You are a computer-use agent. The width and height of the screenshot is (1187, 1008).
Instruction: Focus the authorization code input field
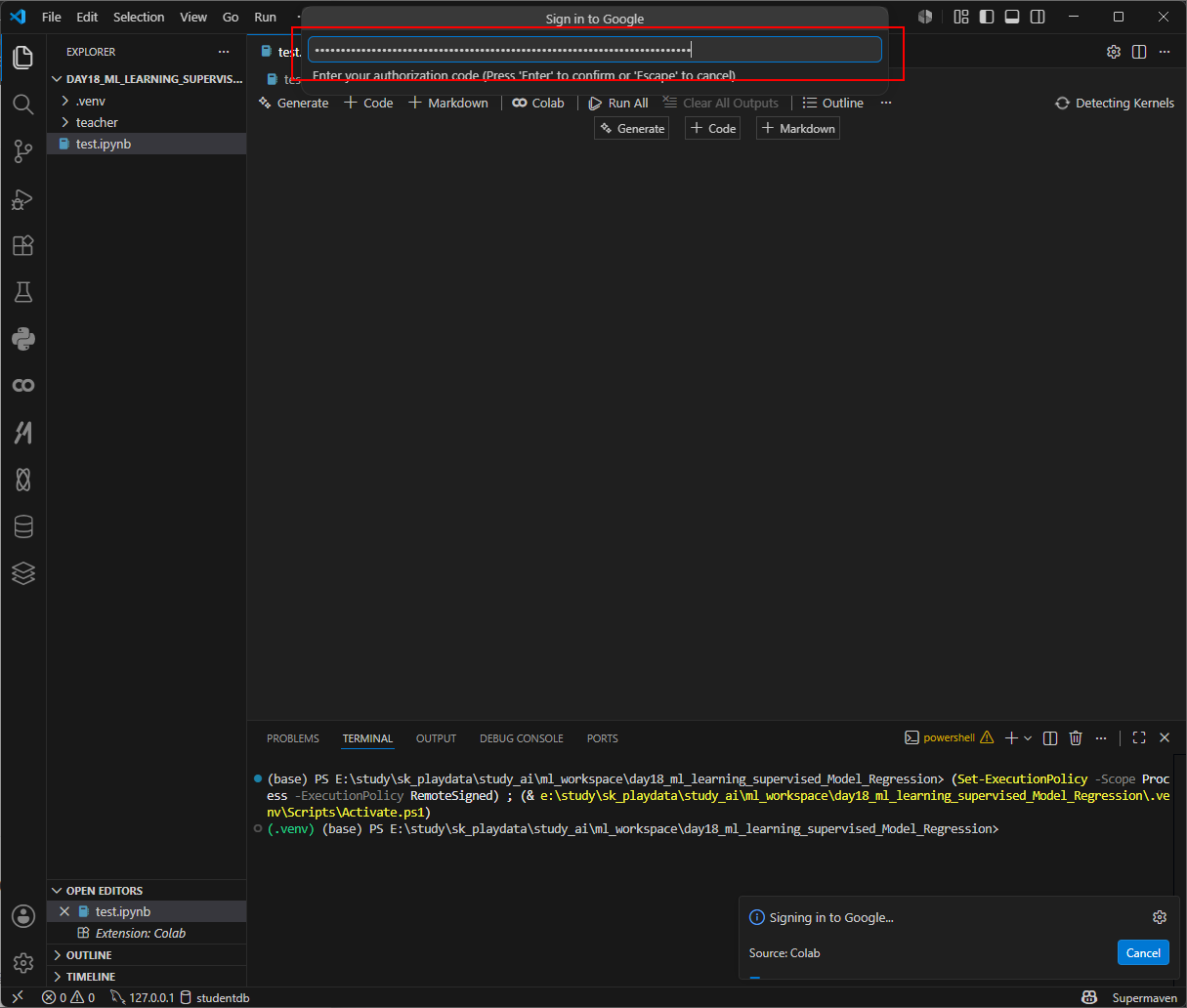(x=595, y=50)
